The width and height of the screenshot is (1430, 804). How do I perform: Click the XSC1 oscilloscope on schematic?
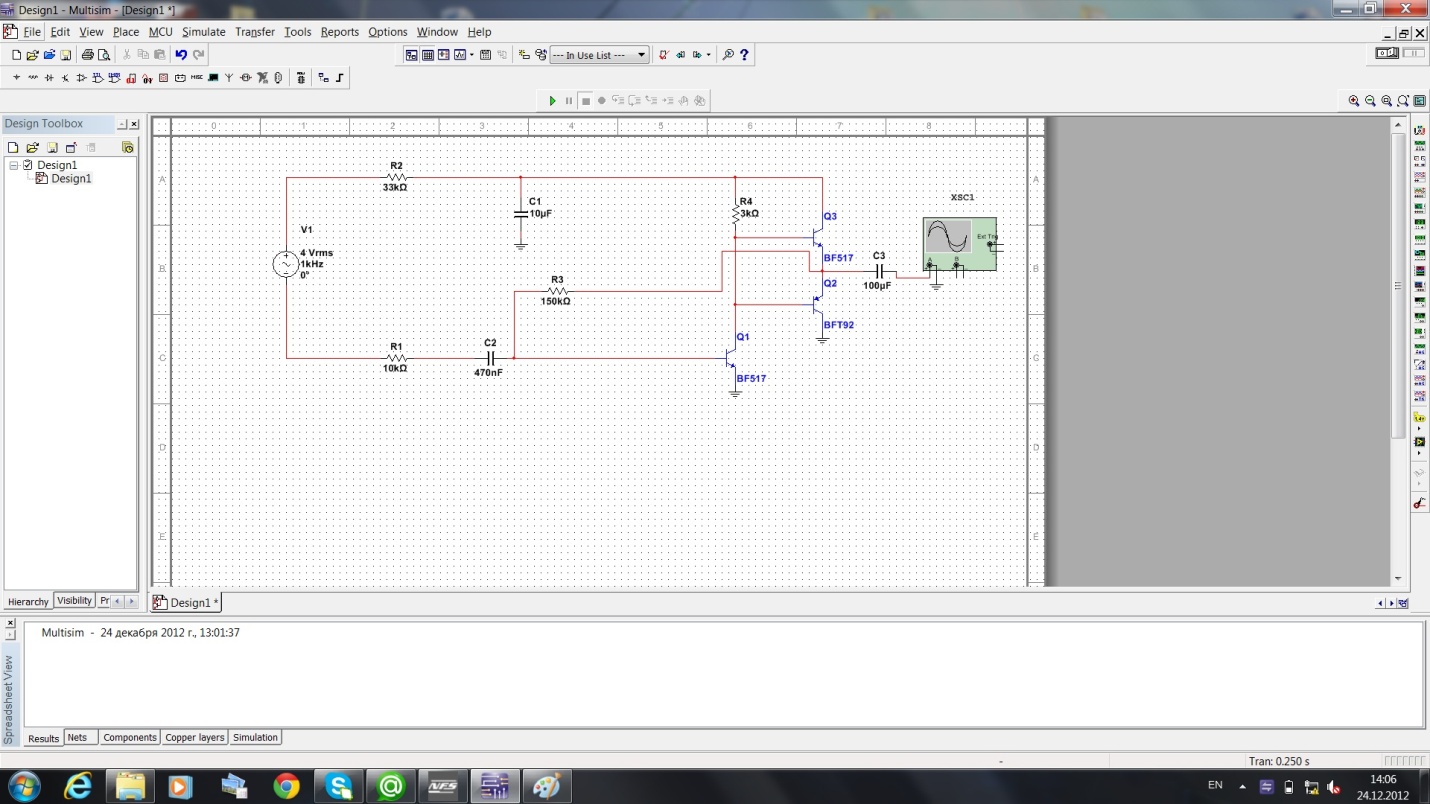pyautogui.click(x=959, y=244)
